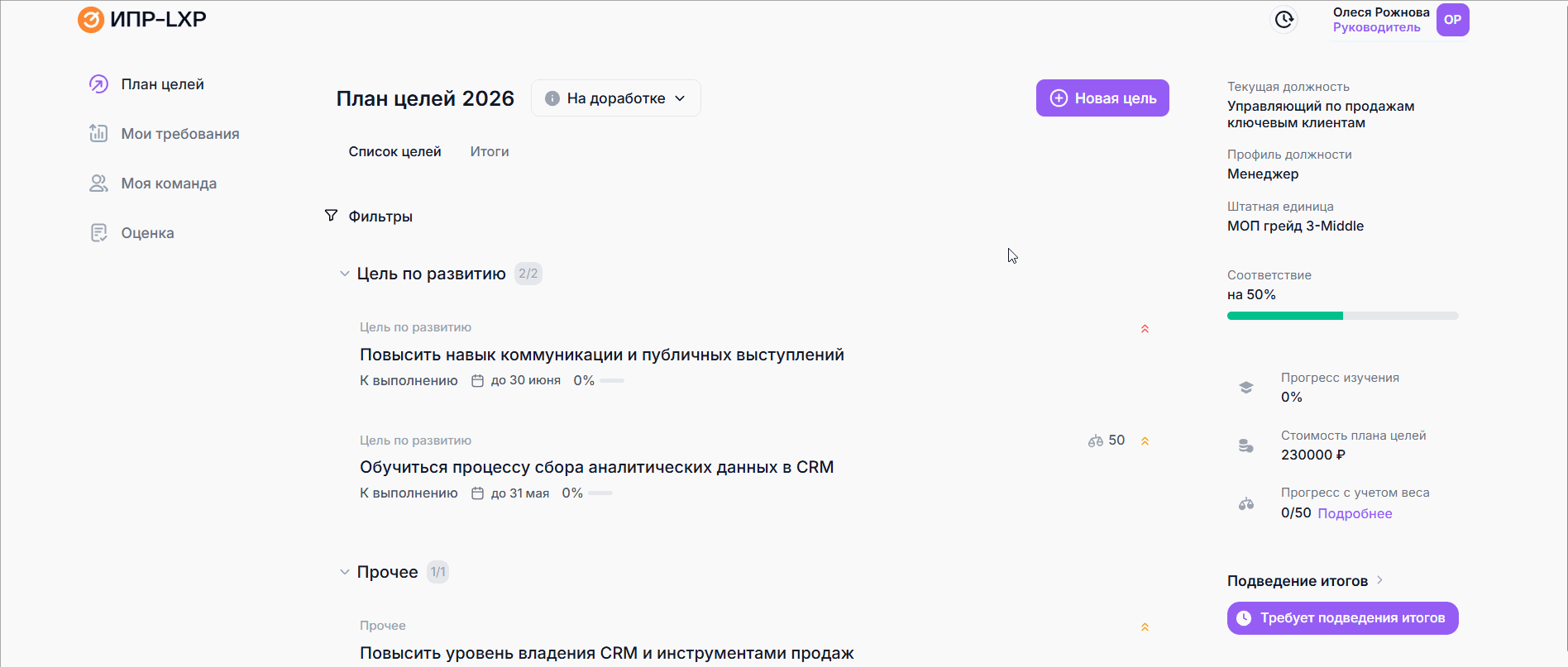
Task: Click the до 31 мая deadline text
Action: pyautogui.click(x=520, y=493)
